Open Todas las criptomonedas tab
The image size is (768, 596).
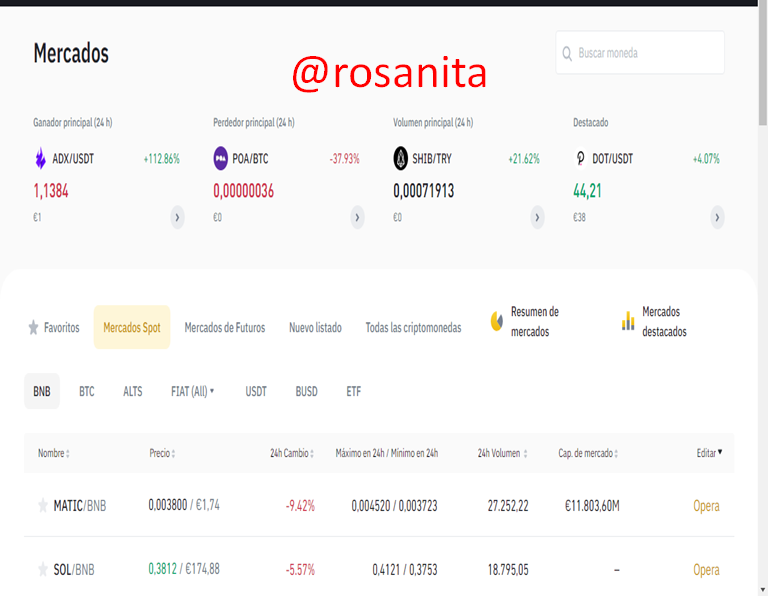tap(413, 327)
